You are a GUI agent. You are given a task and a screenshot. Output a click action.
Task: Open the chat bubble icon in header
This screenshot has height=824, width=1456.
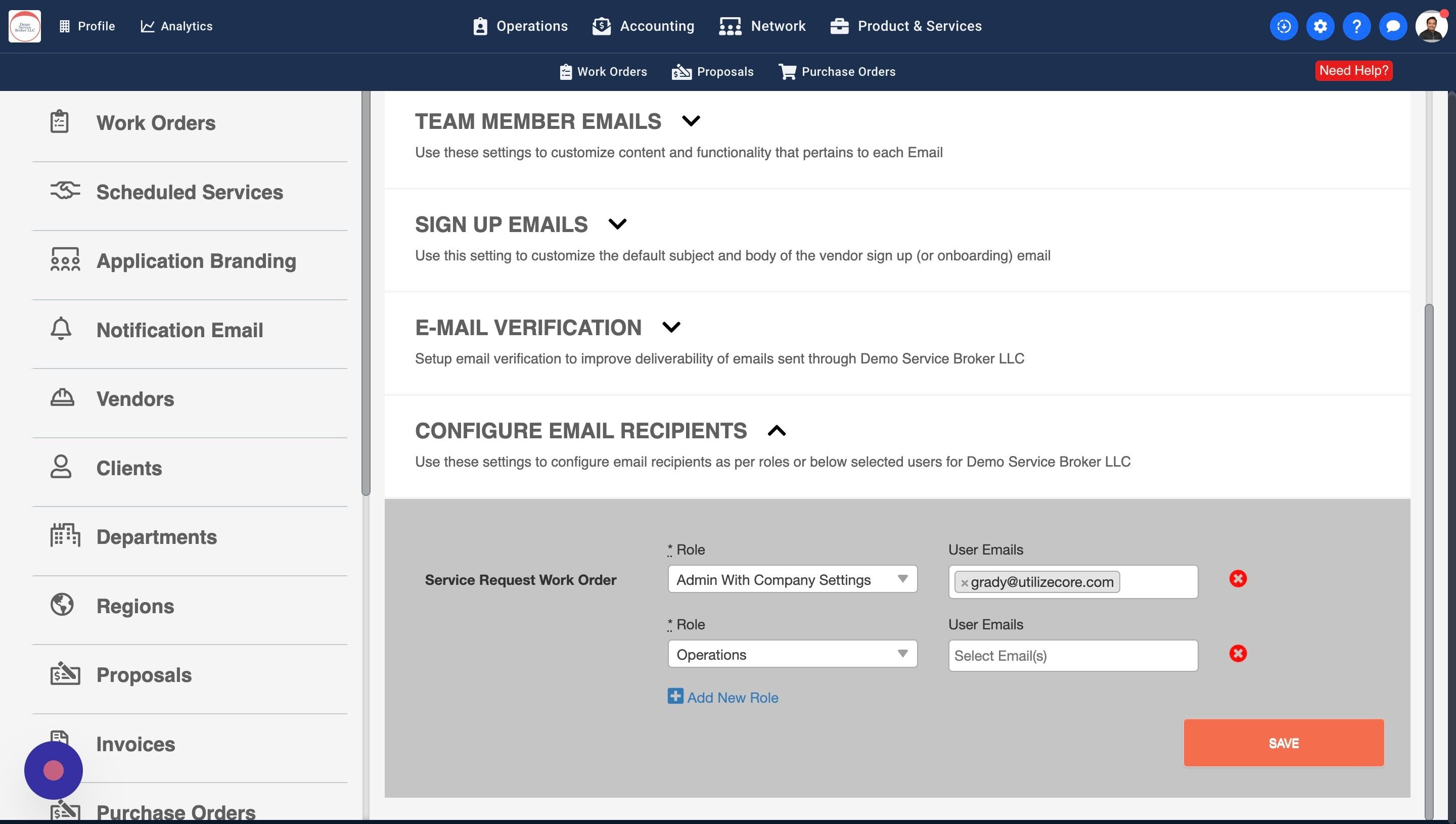point(1393,26)
